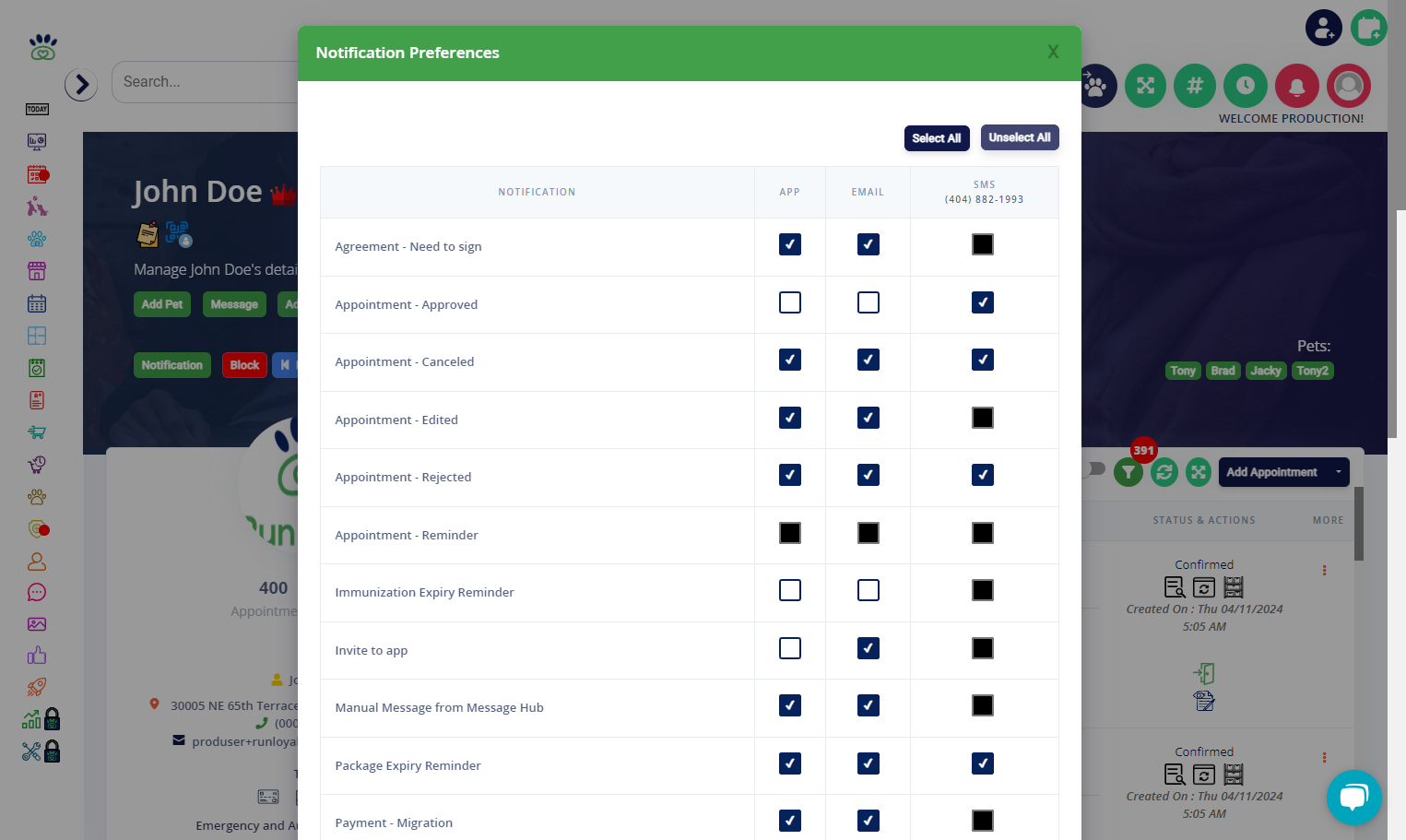
Task: Click the chat bubble icon in the sidebar
Action: tap(37, 592)
